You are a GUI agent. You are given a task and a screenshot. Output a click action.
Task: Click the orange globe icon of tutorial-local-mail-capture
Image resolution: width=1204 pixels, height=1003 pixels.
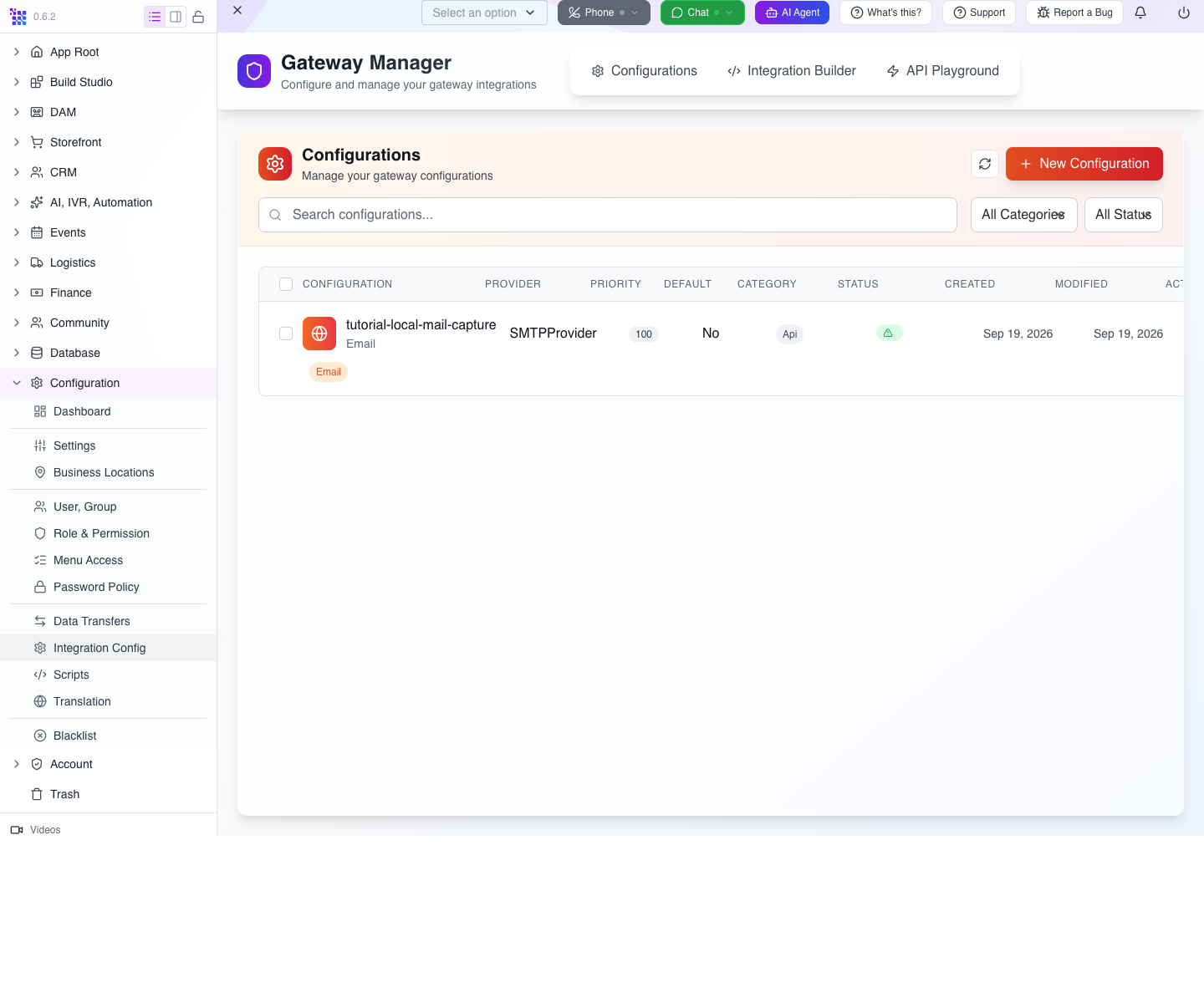point(319,333)
